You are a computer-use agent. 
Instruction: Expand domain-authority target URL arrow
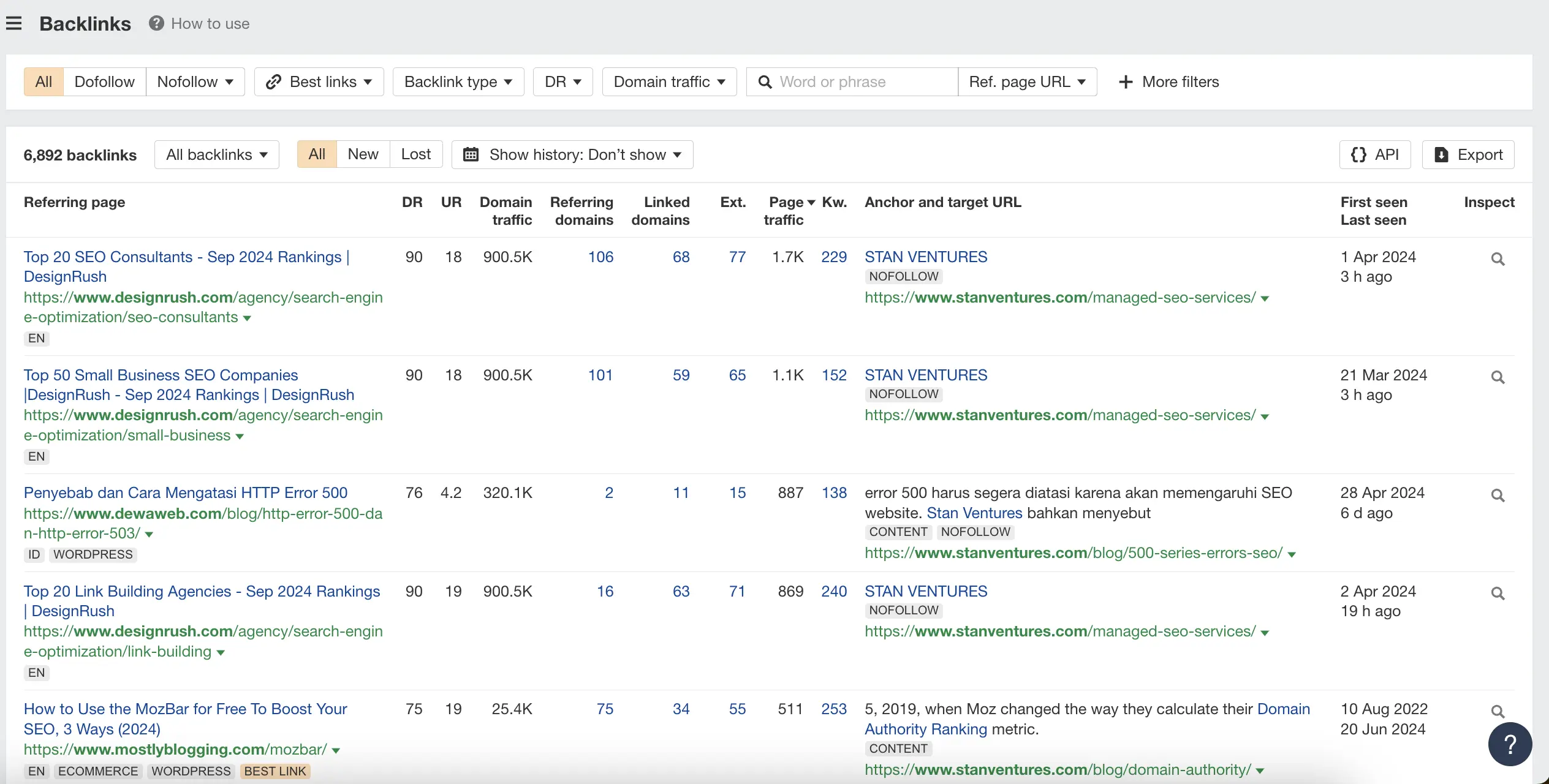click(x=1260, y=771)
